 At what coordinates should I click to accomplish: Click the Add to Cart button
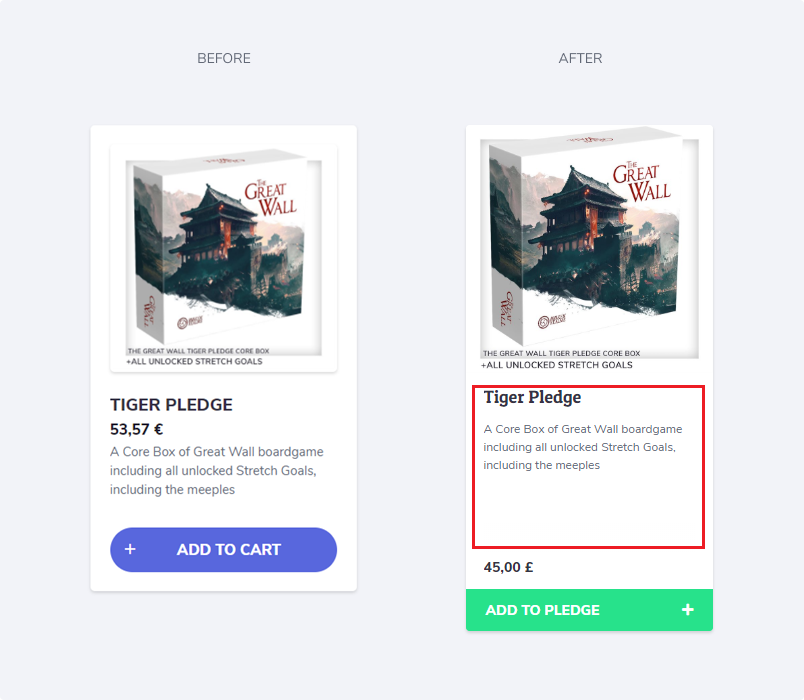224,549
